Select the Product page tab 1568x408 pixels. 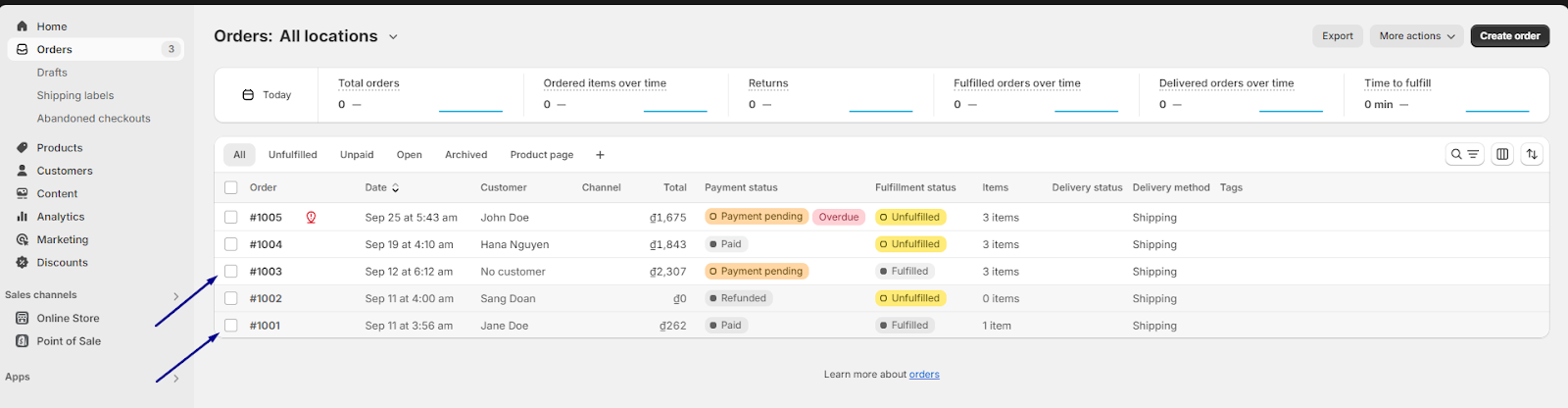point(542,155)
